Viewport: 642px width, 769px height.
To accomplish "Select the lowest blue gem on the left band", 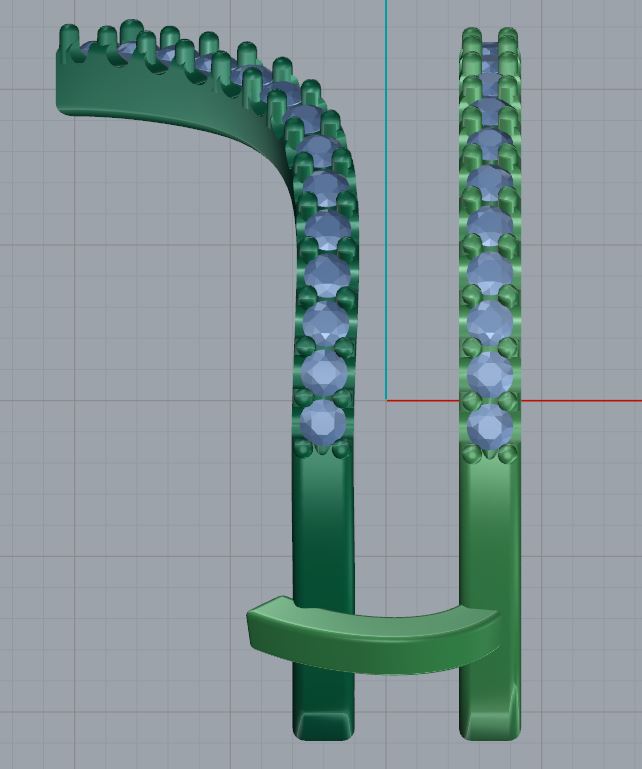I will click(x=322, y=421).
